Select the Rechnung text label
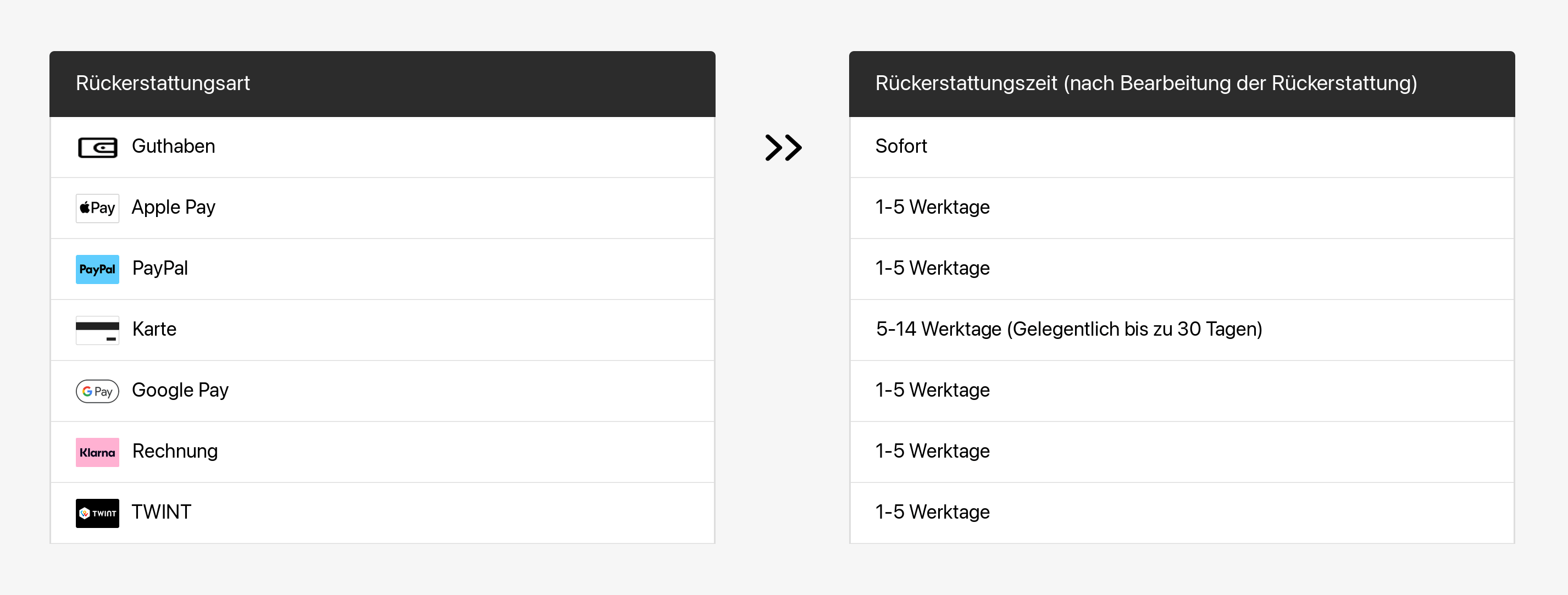The height and width of the screenshot is (595, 1568). tap(175, 451)
